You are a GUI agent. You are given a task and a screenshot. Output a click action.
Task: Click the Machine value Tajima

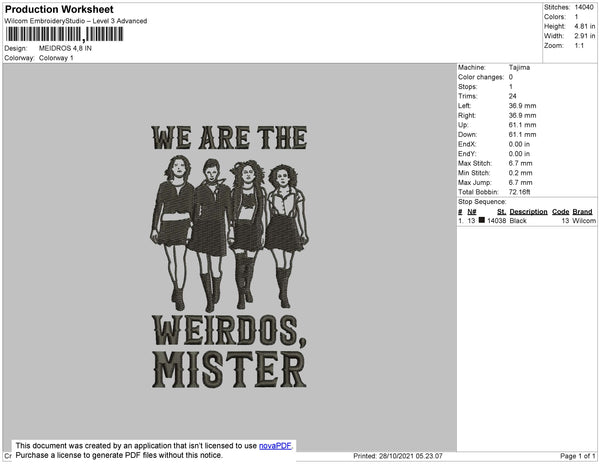(519, 67)
